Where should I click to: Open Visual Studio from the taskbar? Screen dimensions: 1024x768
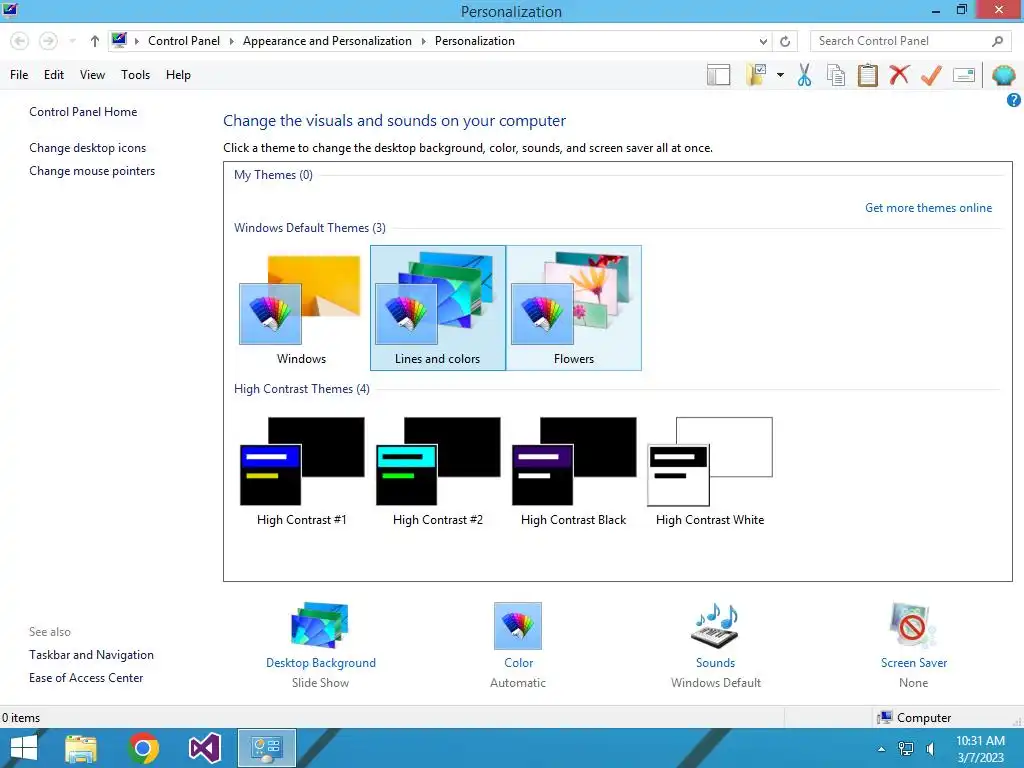pyautogui.click(x=204, y=748)
